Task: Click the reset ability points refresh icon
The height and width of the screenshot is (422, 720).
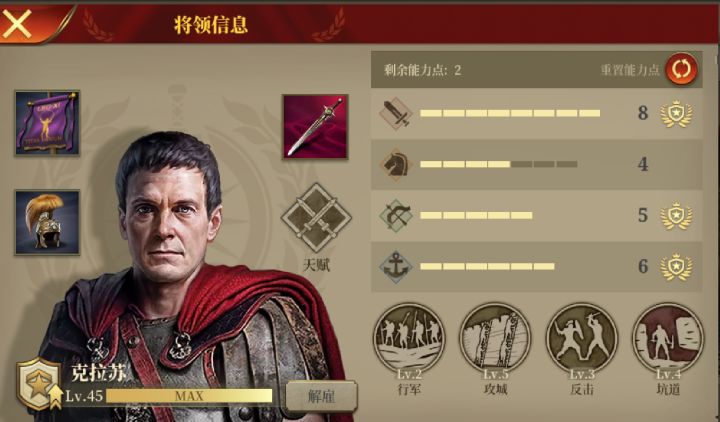Action: pos(681,69)
